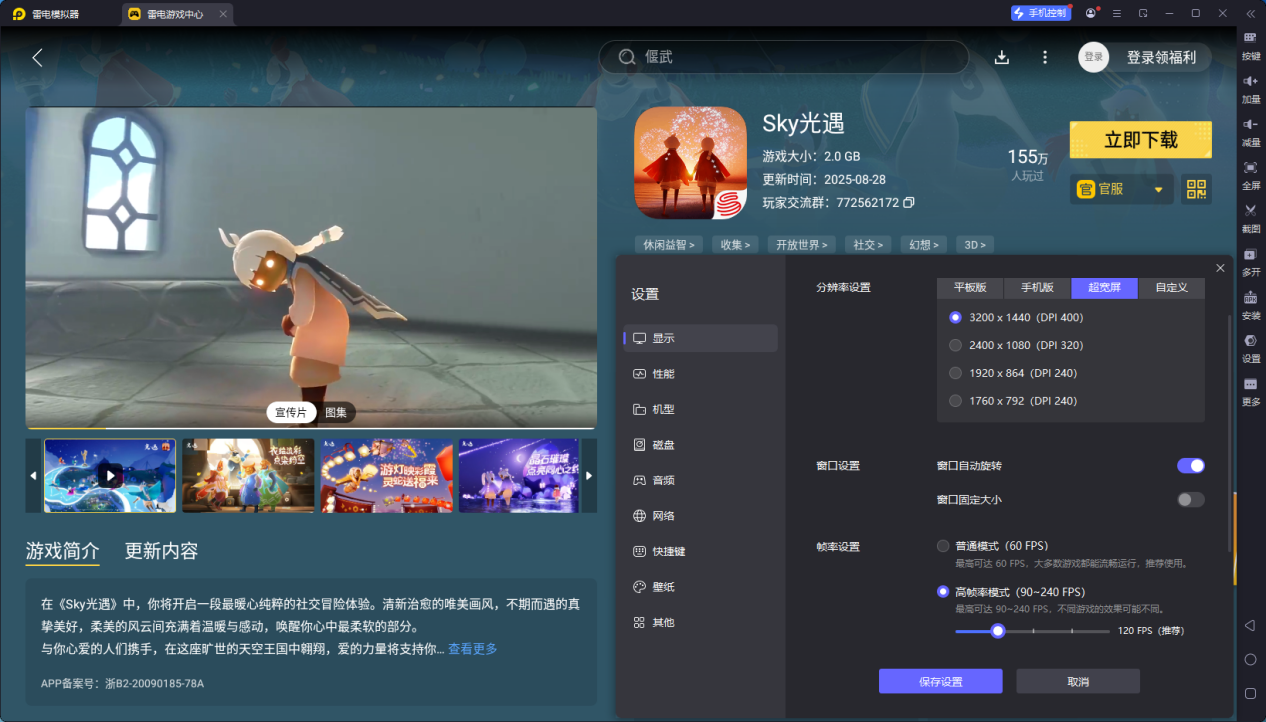Click the 保存设置 button
1266x722 pixels.
pos(941,681)
